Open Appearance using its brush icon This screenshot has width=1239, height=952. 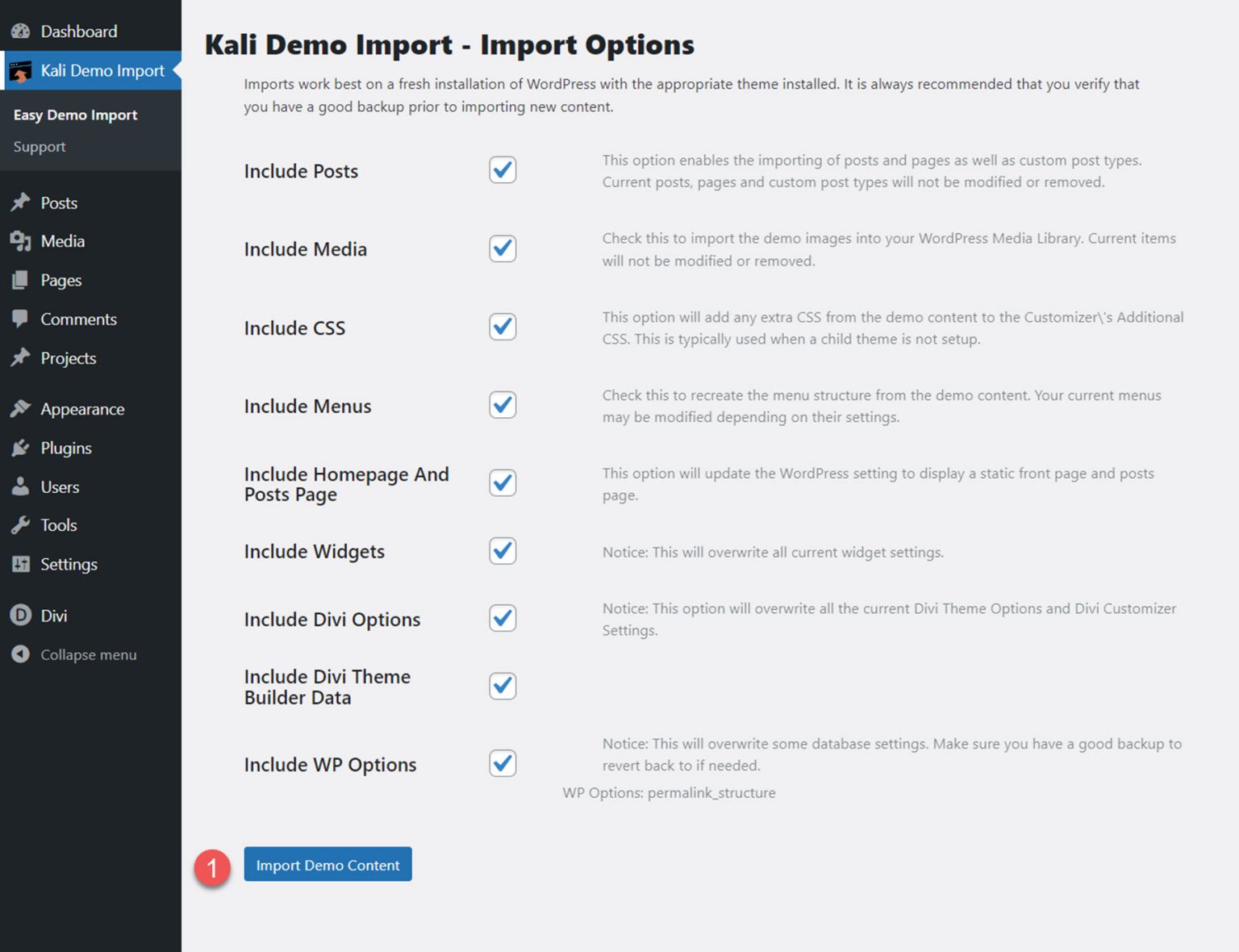tap(19, 408)
